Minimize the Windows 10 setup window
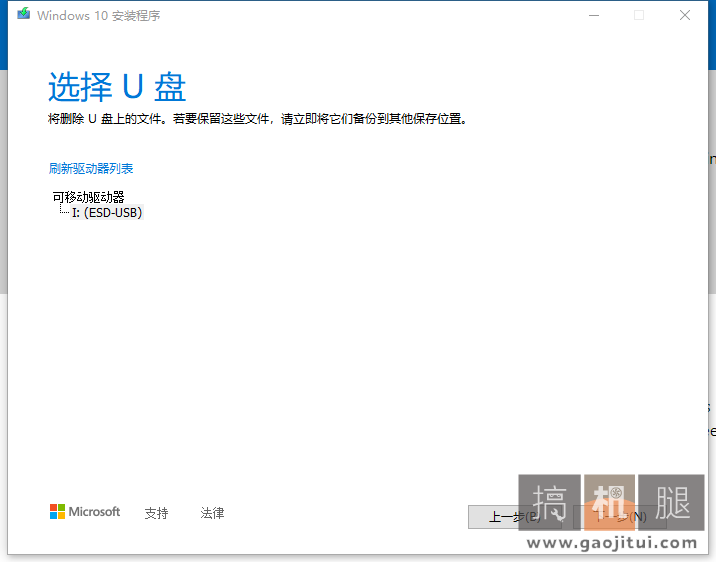This screenshot has width=716, height=562. [594, 16]
